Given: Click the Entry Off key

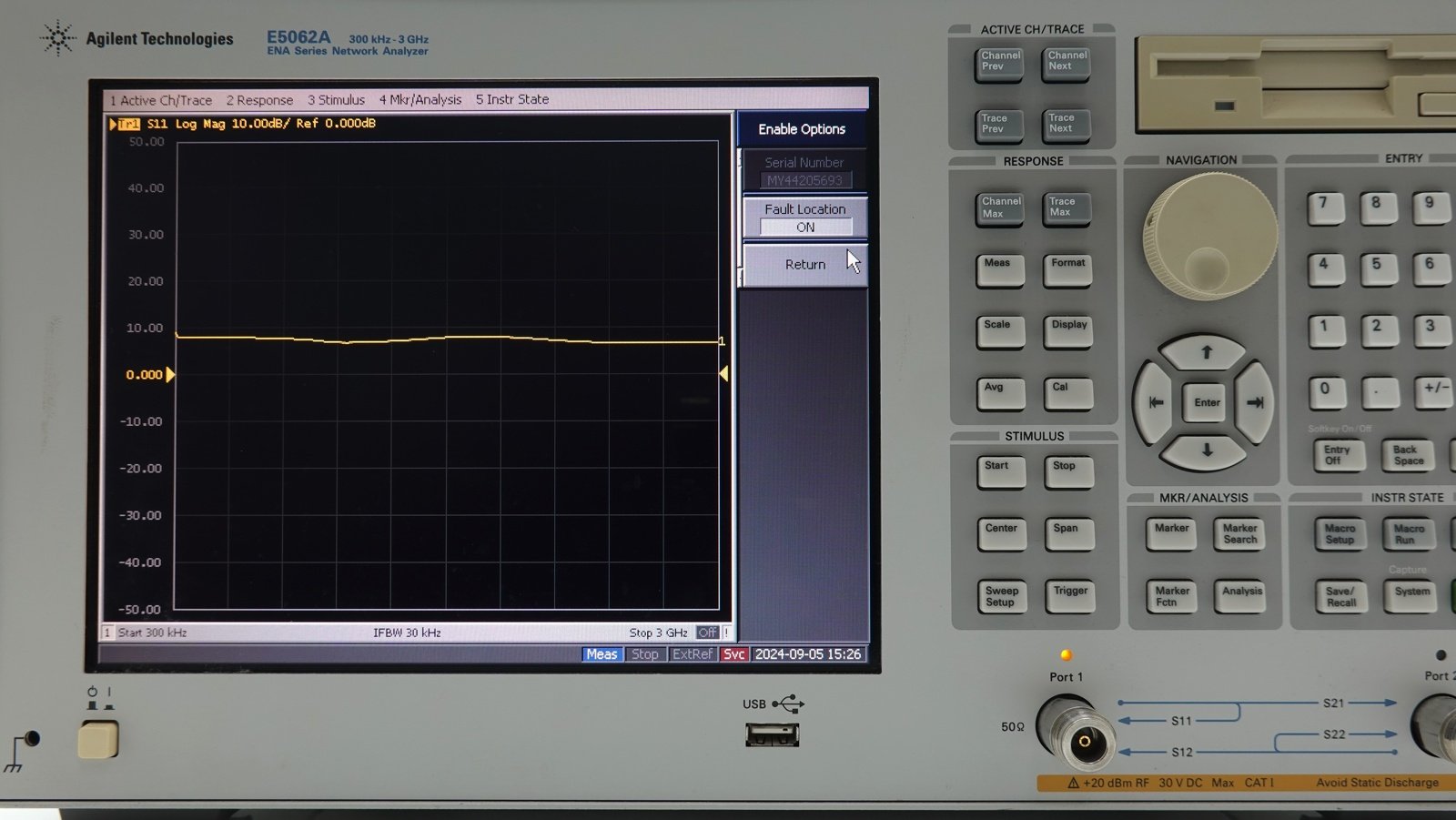Looking at the screenshot, I should coord(1338,455).
